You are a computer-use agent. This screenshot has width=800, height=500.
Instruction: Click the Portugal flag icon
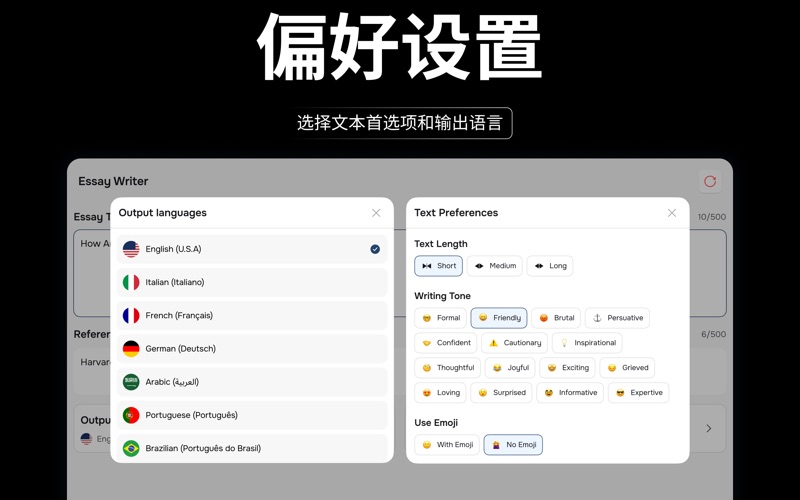131,415
